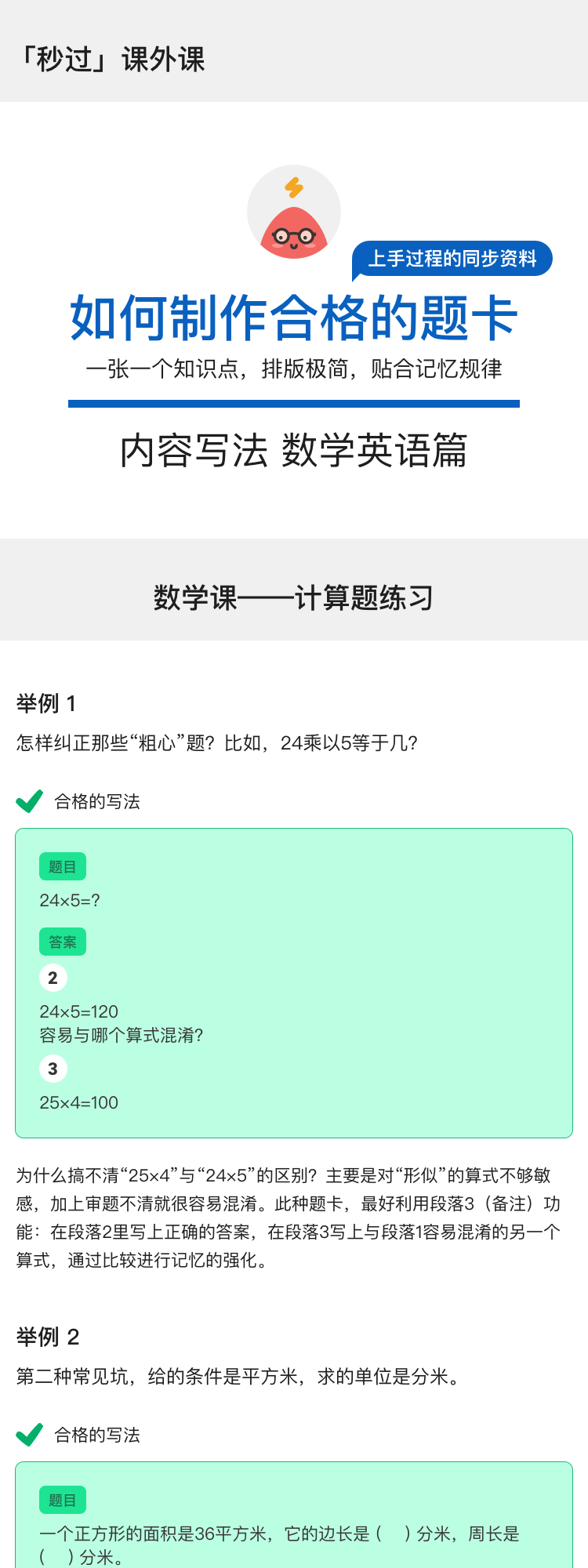Click the 举例 1 heading
The width and height of the screenshot is (588, 1568).
pyautogui.click(x=46, y=703)
